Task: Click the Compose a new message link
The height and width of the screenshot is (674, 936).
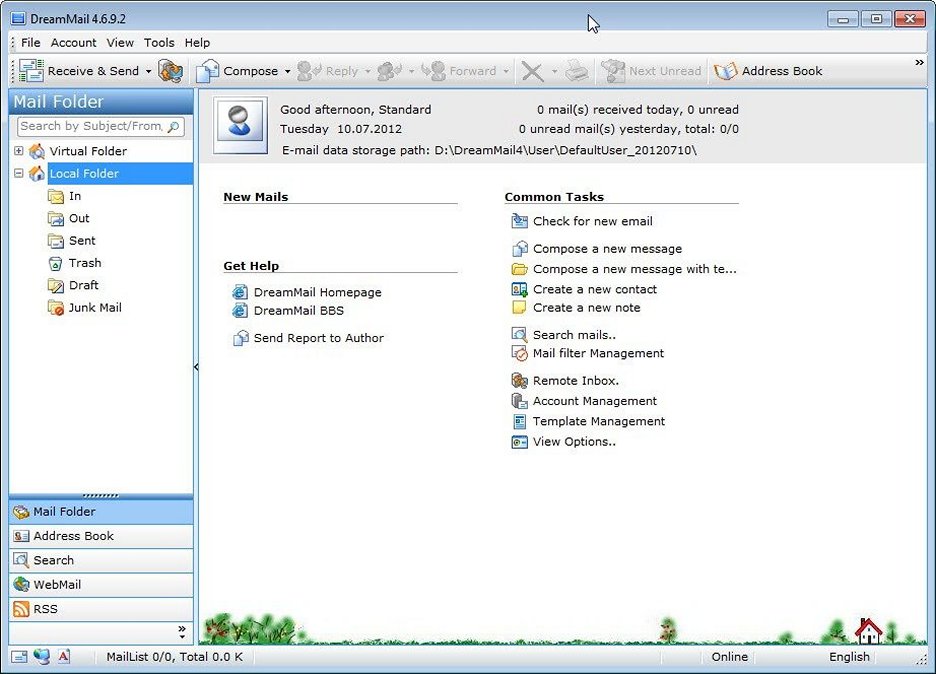Action: tap(607, 249)
